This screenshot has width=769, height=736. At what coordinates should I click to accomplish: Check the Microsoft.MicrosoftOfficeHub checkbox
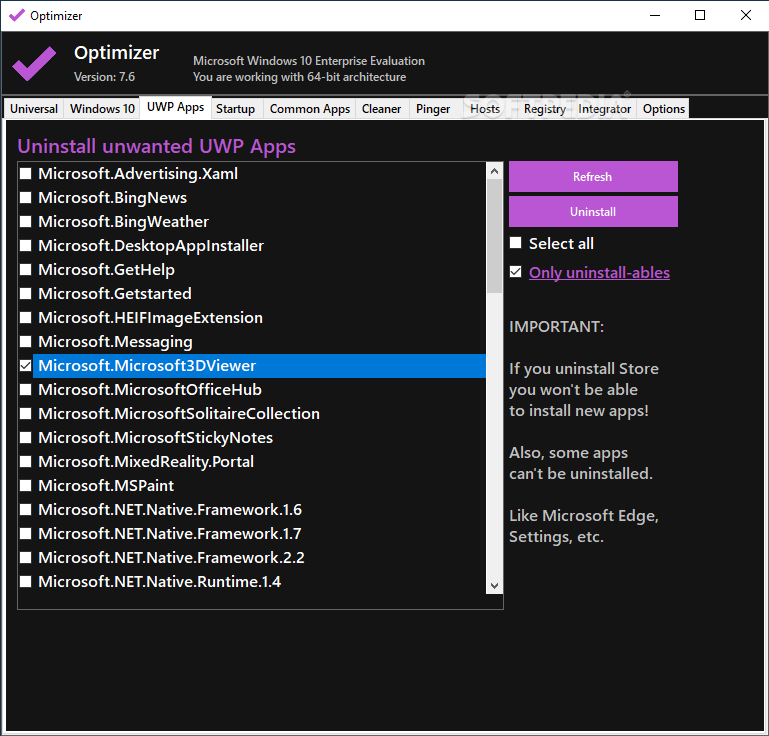coord(26,390)
